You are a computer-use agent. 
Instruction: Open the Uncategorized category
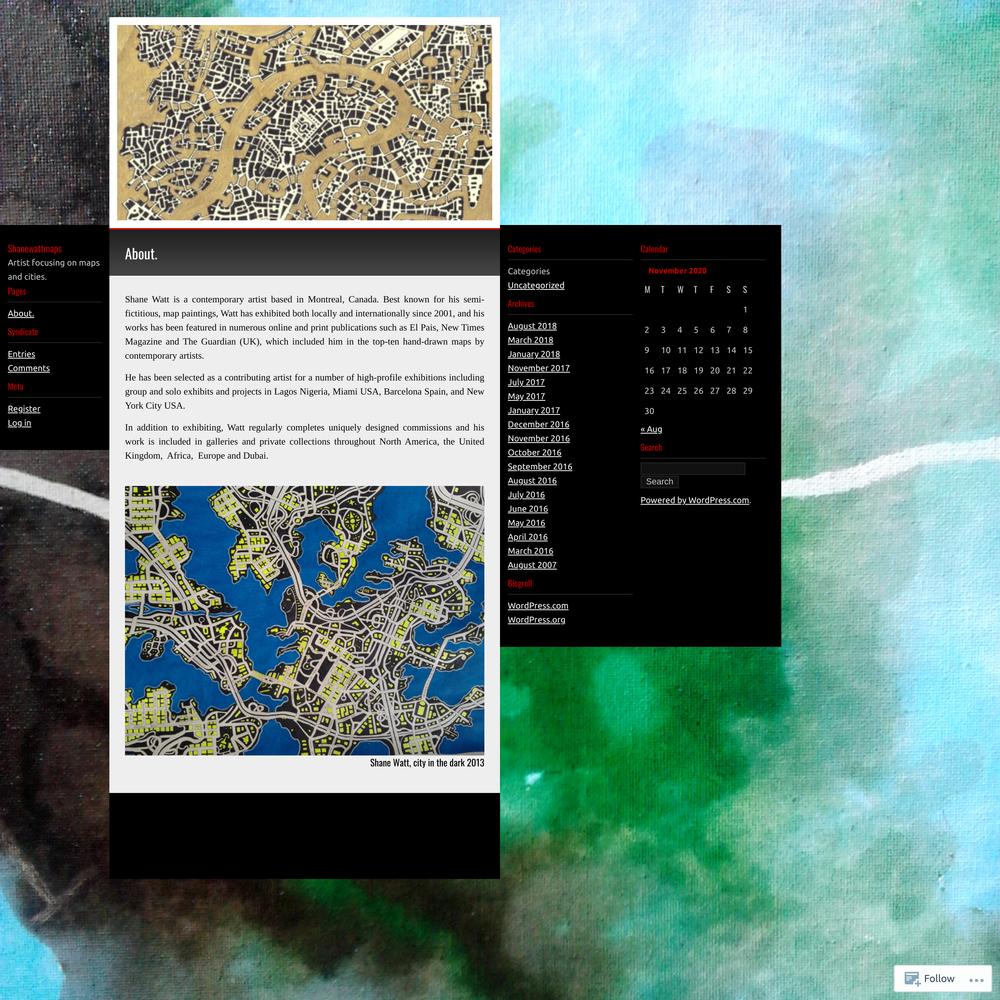click(536, 286)
